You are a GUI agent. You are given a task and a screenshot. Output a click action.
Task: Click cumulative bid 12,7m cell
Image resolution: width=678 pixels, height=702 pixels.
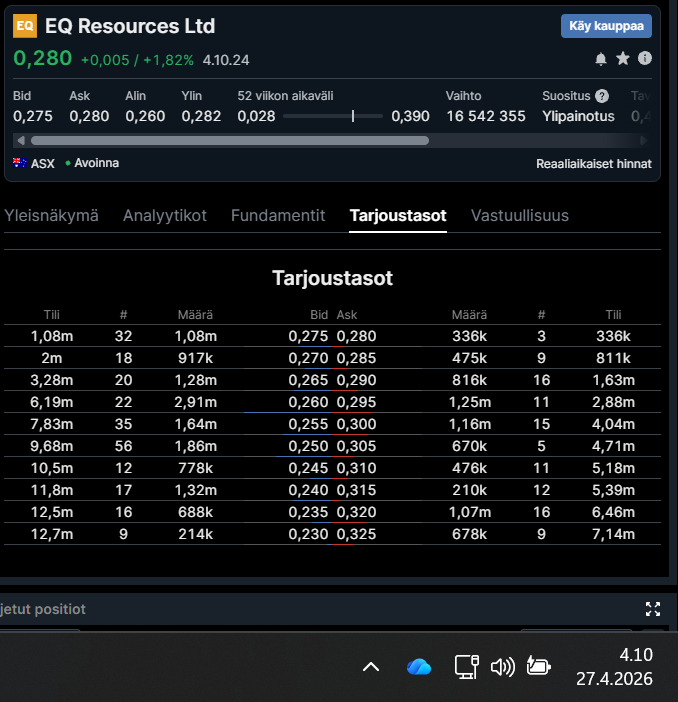point(51,534)
